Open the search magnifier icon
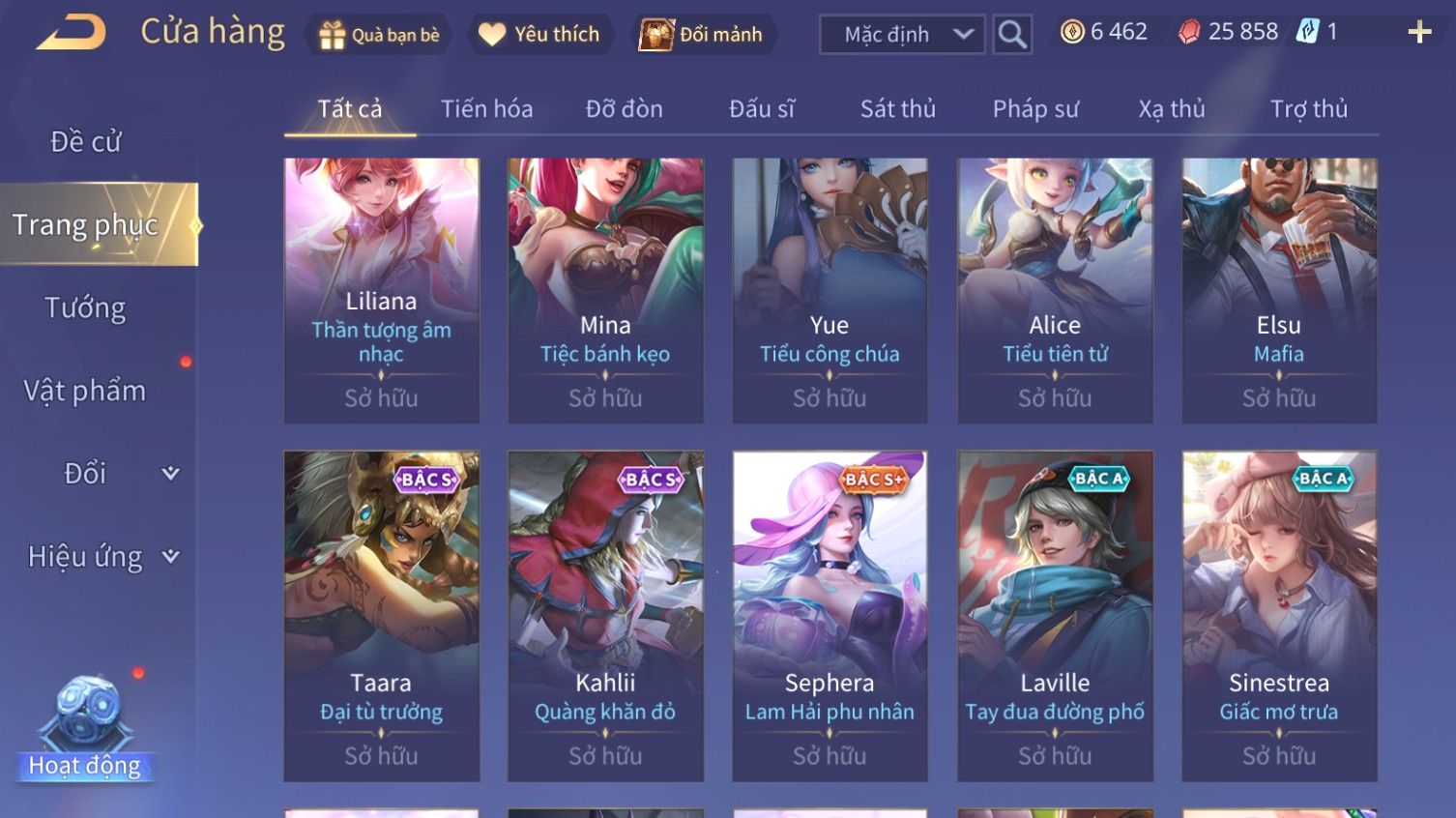This screenshot has width=1456, height=818. (x=1012, y=35)
